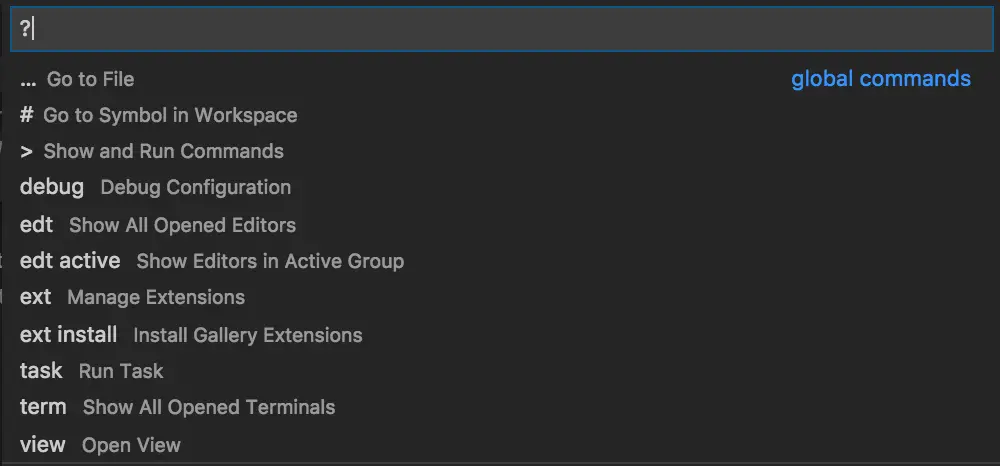1000x466 pixels.
Task: Click the "term" prefix keyword
Action: (x=43, y=407)
